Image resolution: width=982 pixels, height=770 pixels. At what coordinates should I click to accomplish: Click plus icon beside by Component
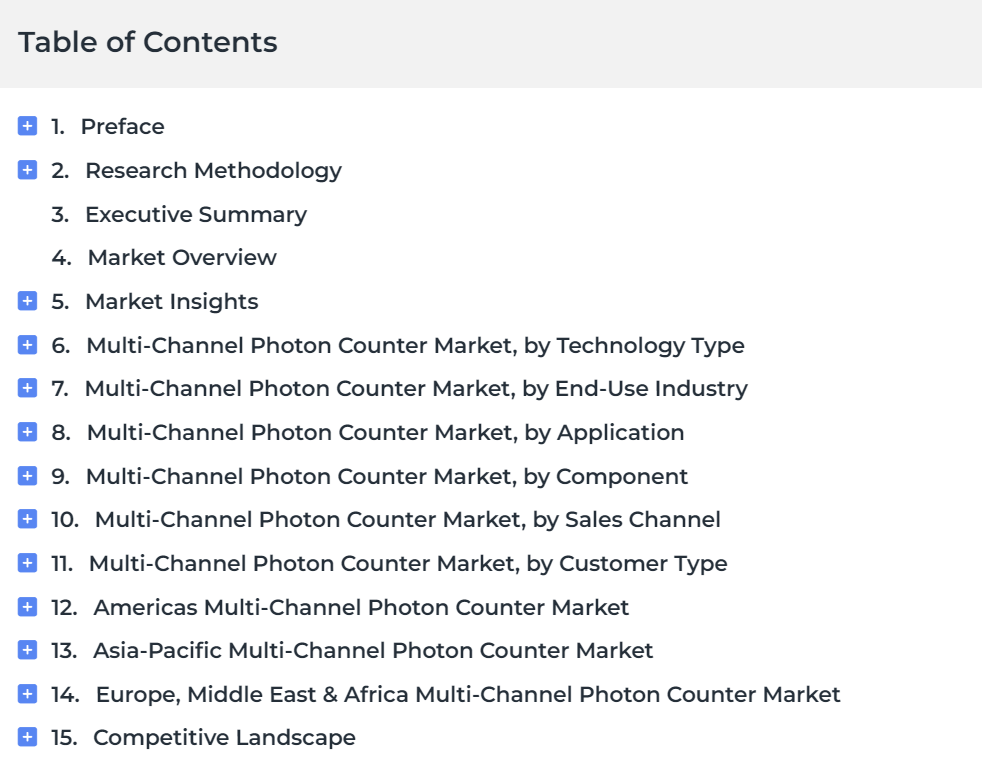click(x=28, y=476)
